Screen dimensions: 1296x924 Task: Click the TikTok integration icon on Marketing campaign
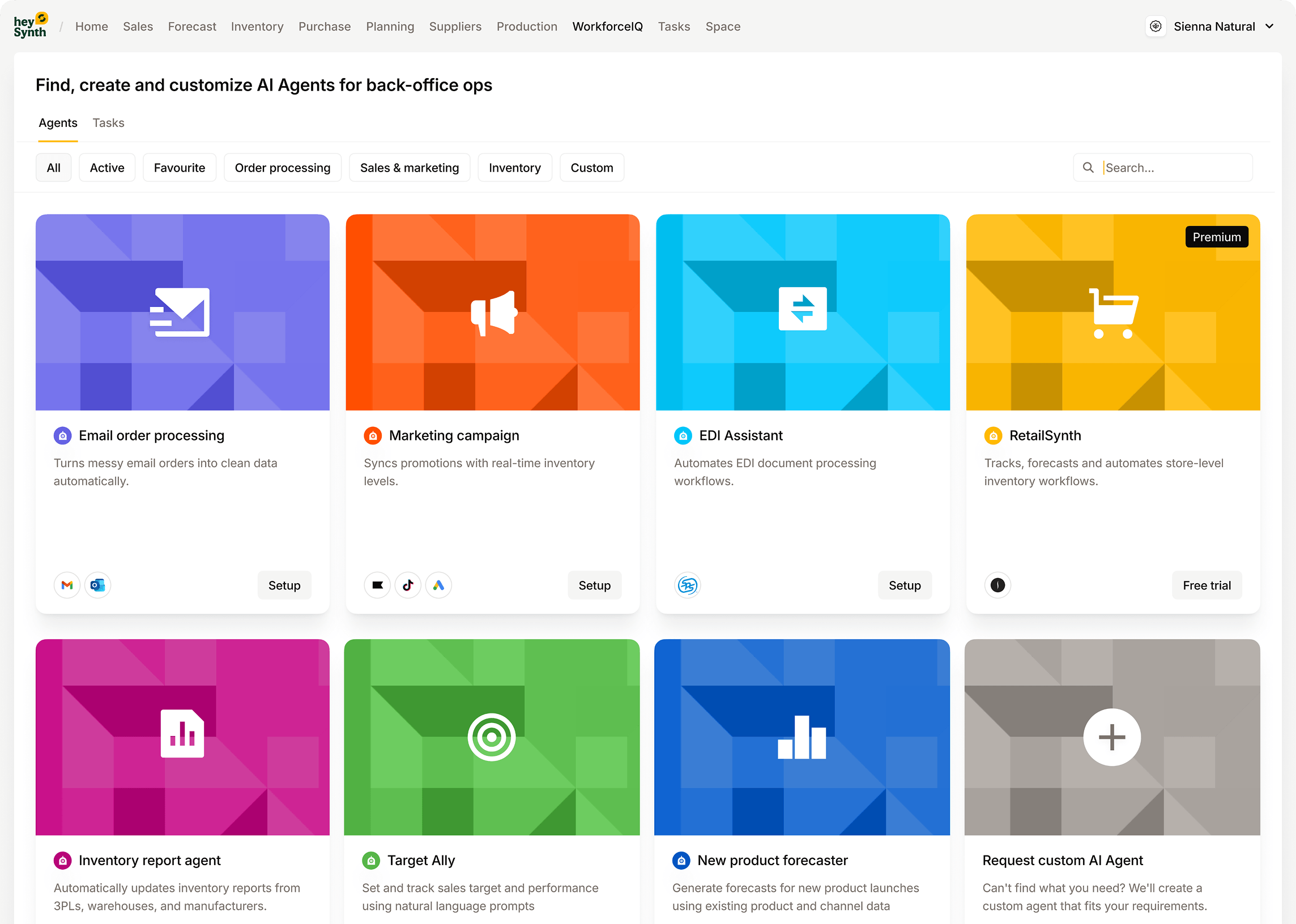tap(407, 585)
